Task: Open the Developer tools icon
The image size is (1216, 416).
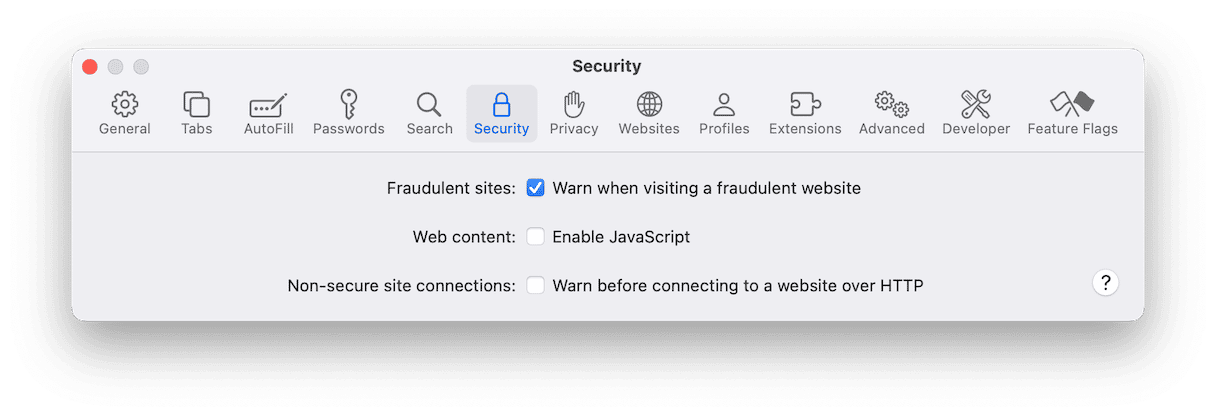Action: (976, 104)
